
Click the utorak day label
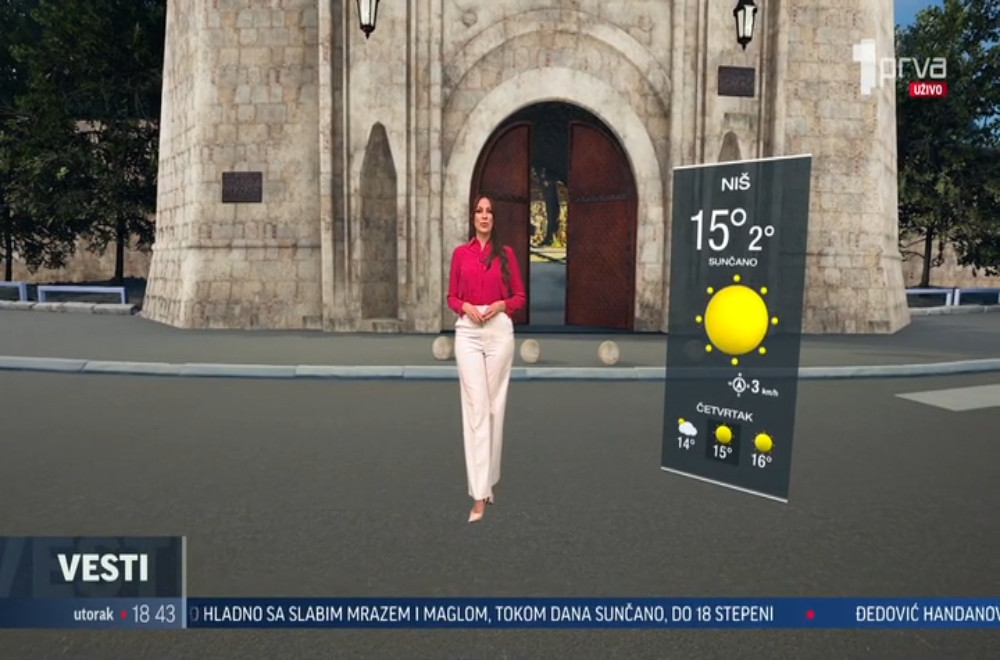point(92,611)
